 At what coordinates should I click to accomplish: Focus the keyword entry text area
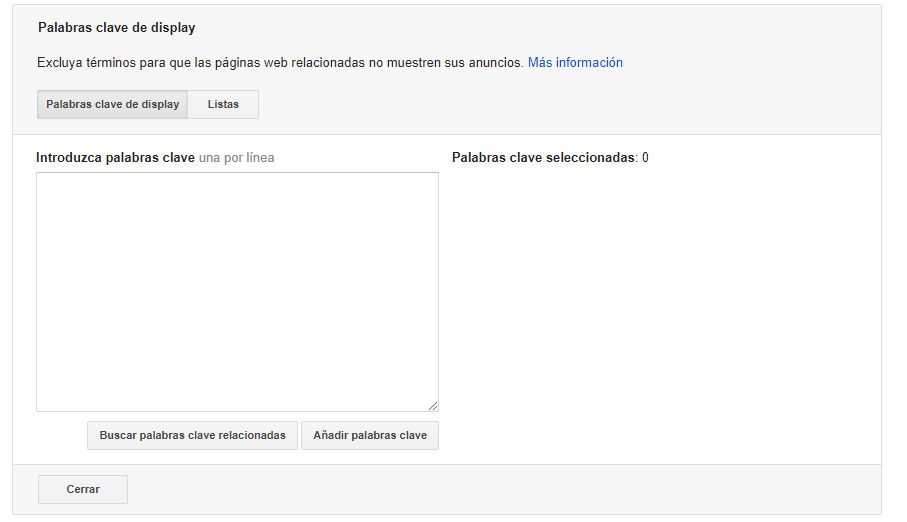pyautogui.click(x=237, y=291)
